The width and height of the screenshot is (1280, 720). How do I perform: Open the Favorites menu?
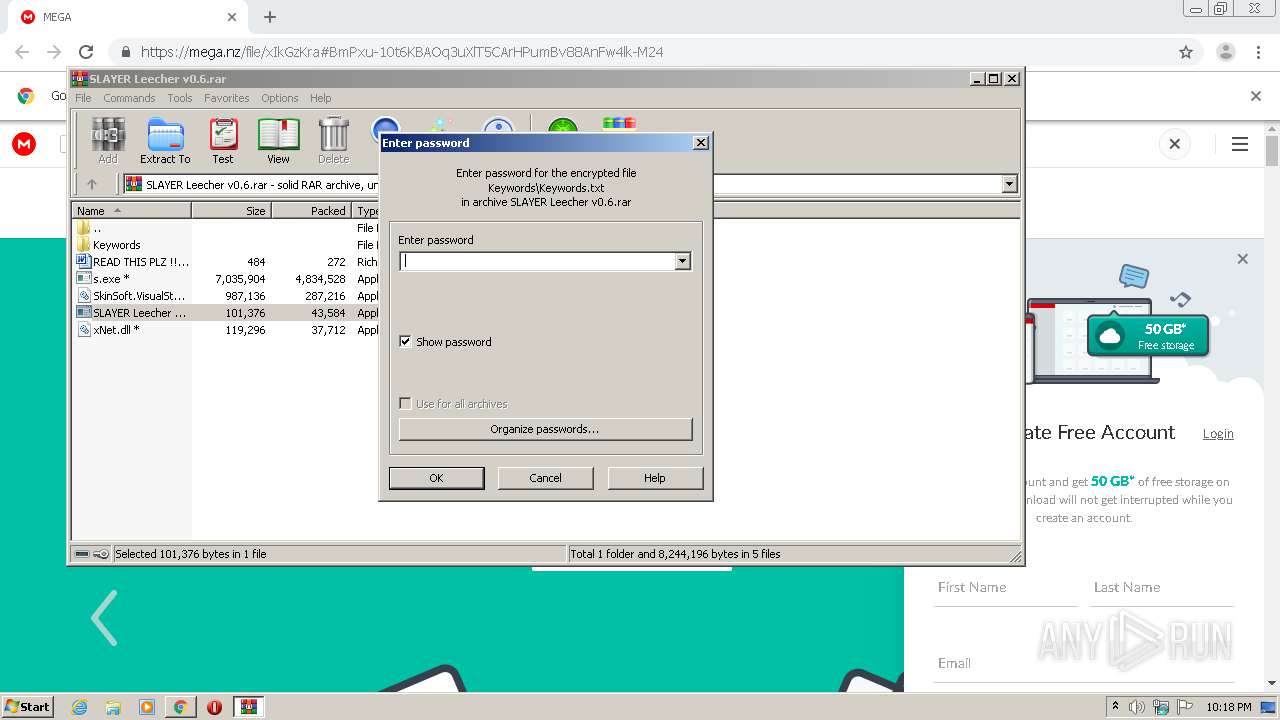coord(227,98)
